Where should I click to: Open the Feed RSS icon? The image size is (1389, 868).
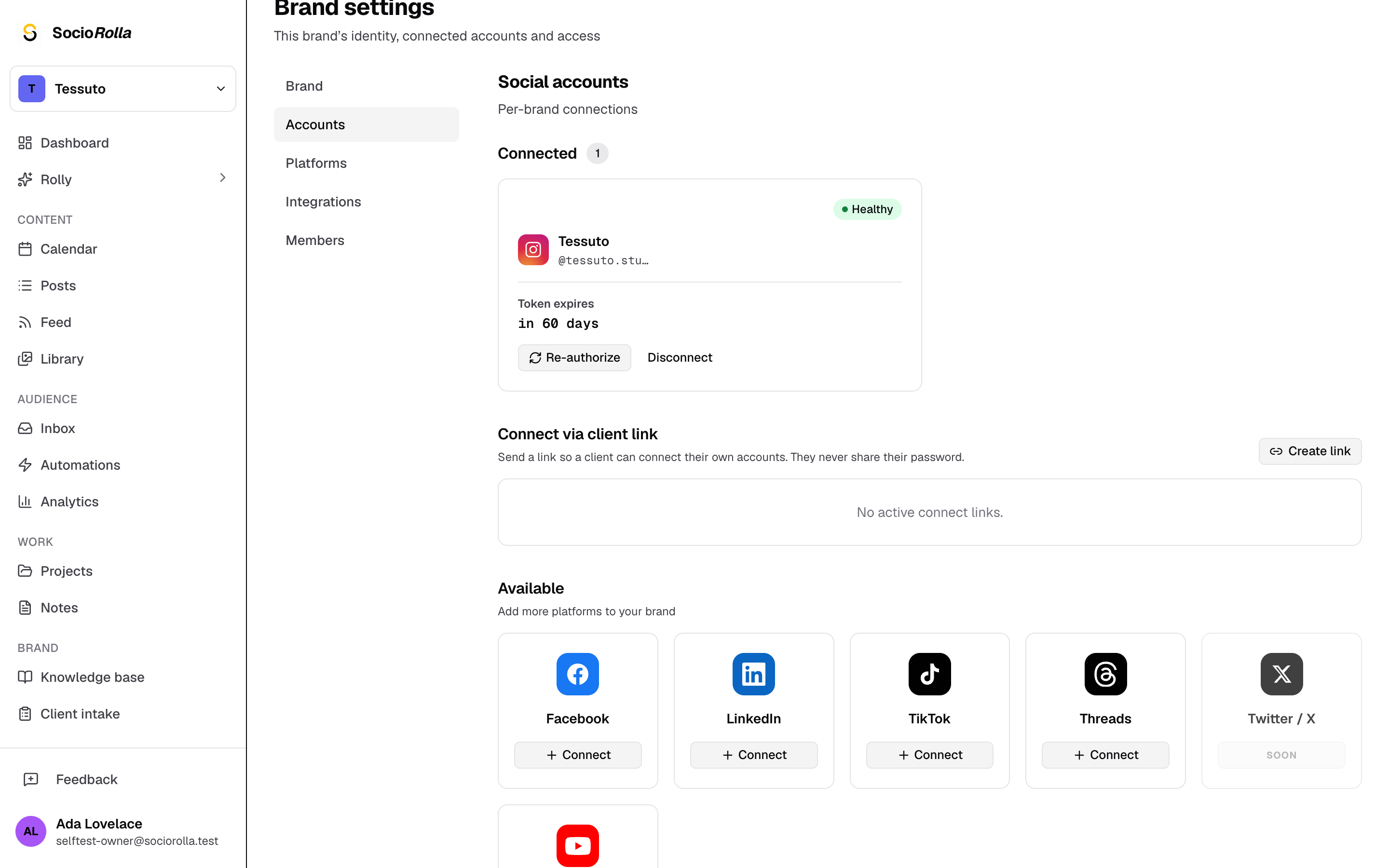point(25,323)
